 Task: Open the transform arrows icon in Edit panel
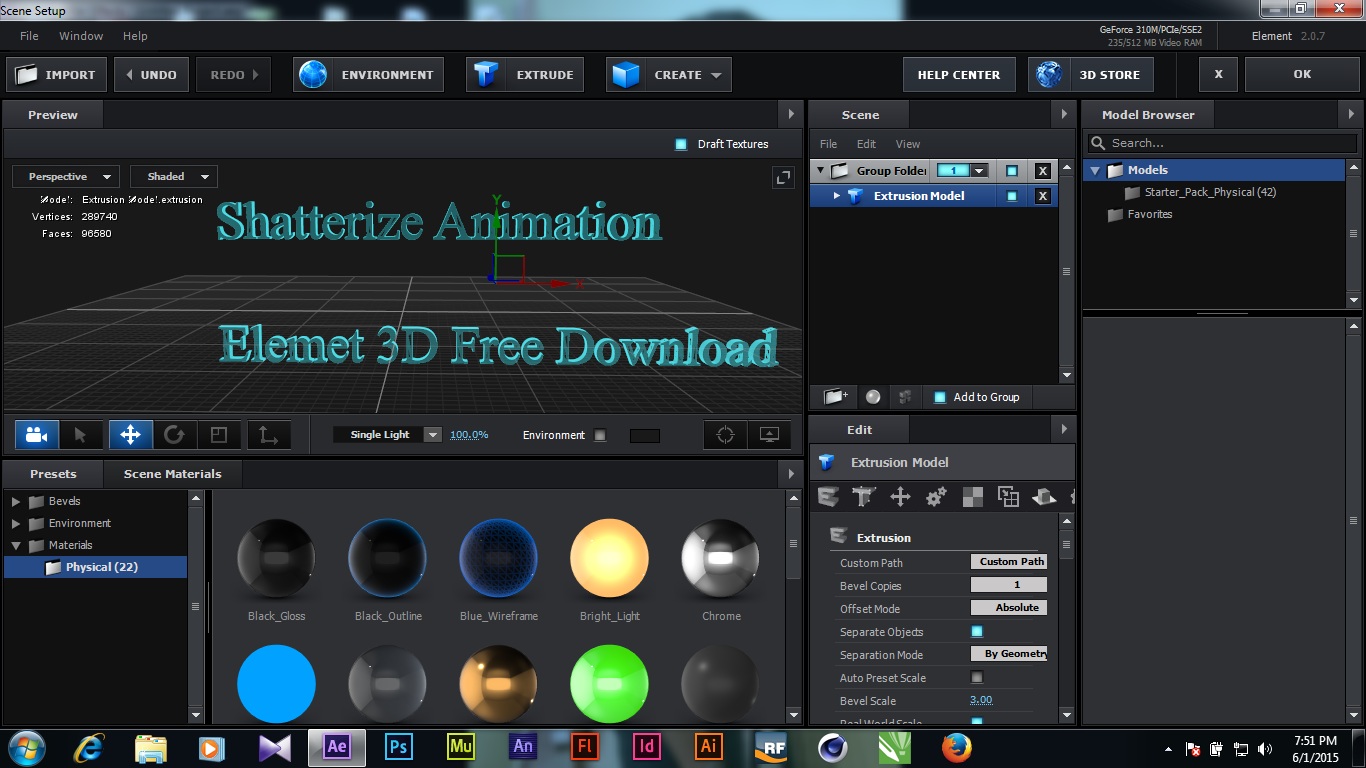(900, 496)
